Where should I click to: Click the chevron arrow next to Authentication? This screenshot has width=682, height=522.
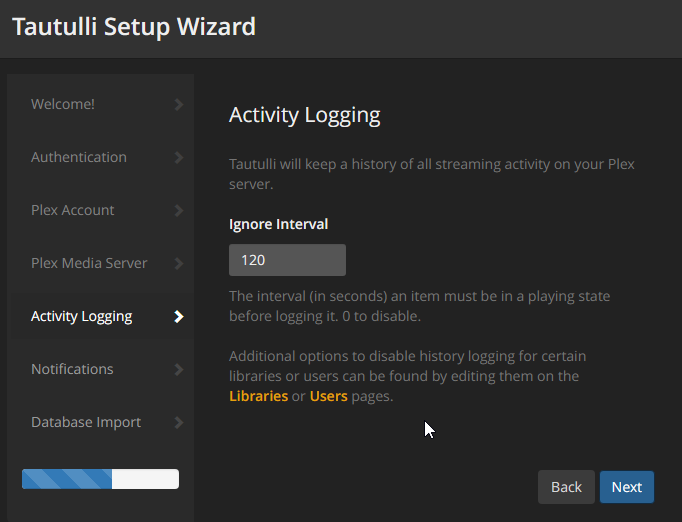[x=179, y=157]
